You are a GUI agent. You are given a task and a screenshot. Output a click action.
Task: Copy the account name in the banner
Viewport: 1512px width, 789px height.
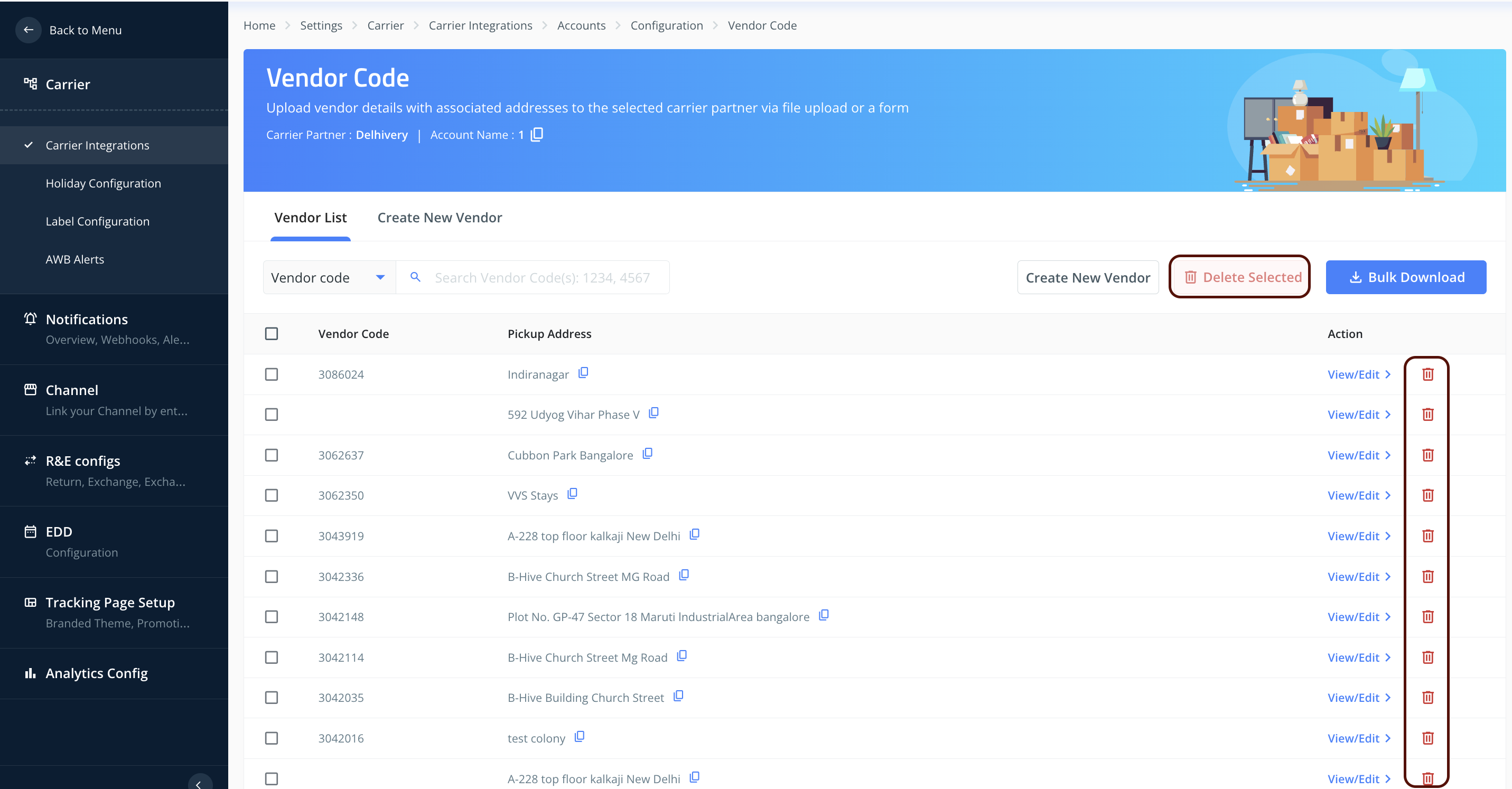tap(536, 135)
